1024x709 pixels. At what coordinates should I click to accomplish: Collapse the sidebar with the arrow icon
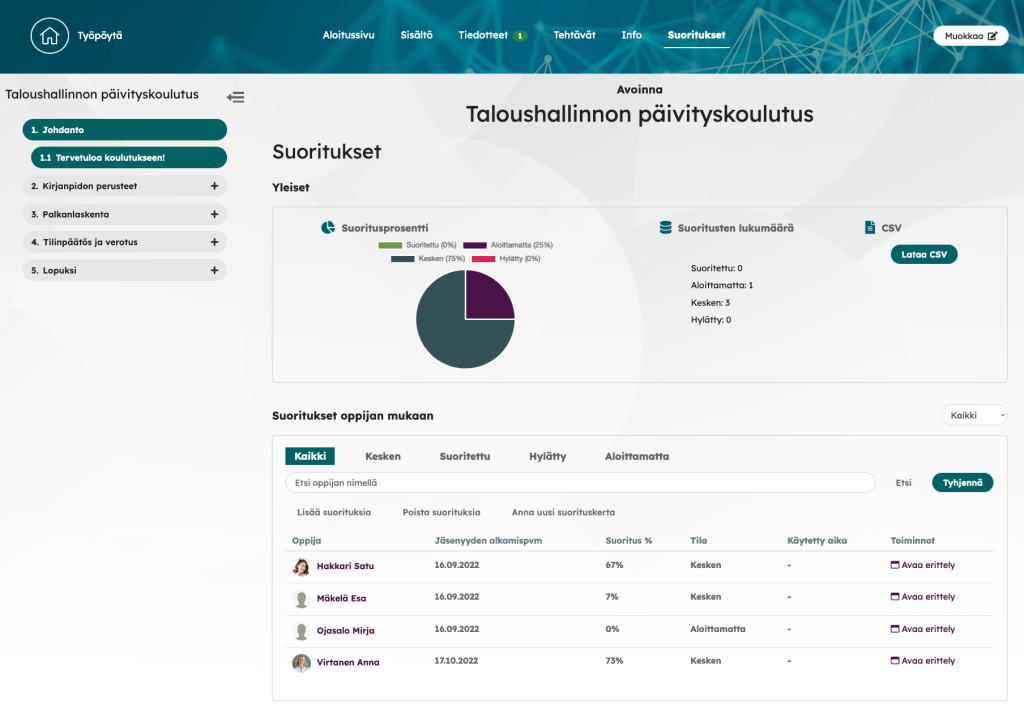click(x=235, y=97)
